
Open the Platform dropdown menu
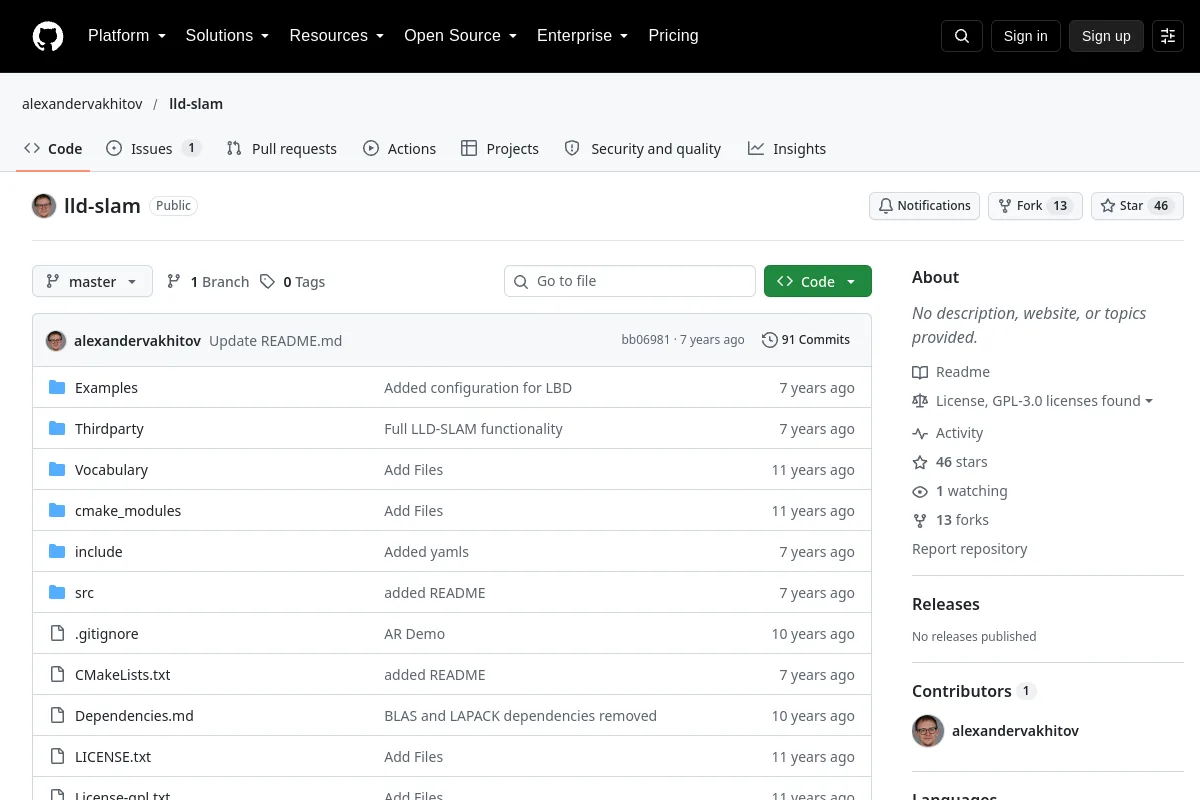pyautogui.click(x=127, y=36)
